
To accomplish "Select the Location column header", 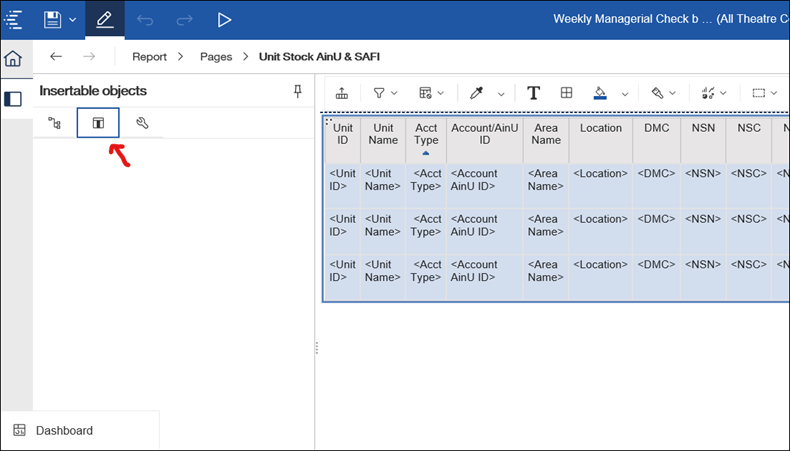I will pos(600,140).
